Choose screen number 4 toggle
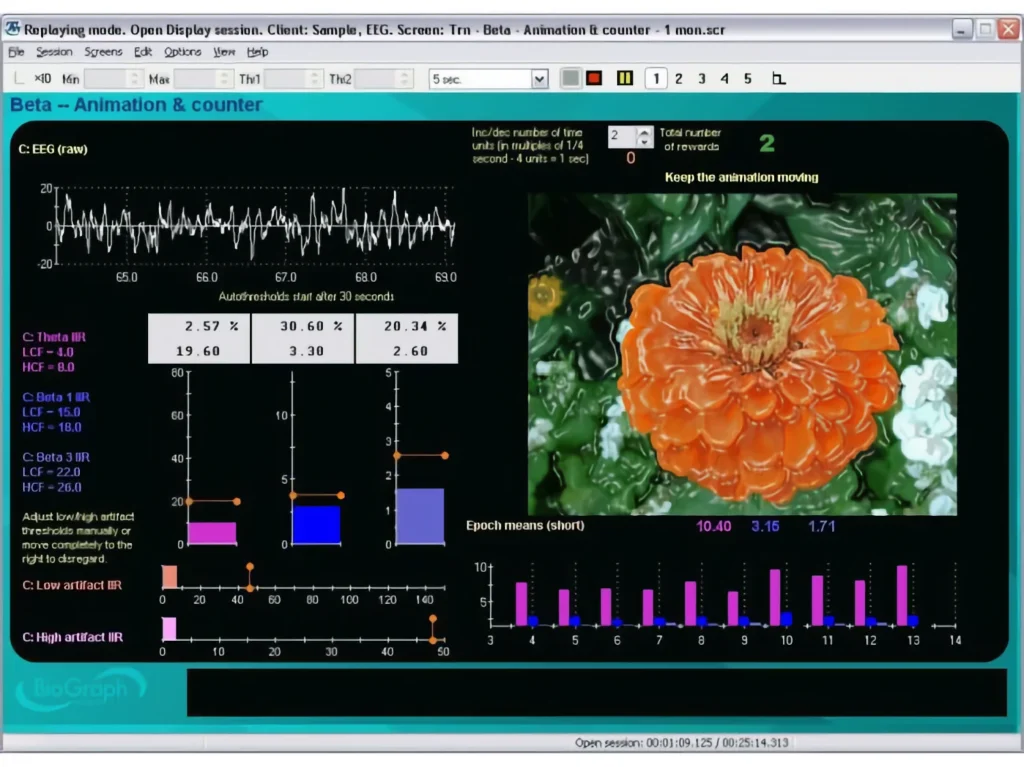 725,79
